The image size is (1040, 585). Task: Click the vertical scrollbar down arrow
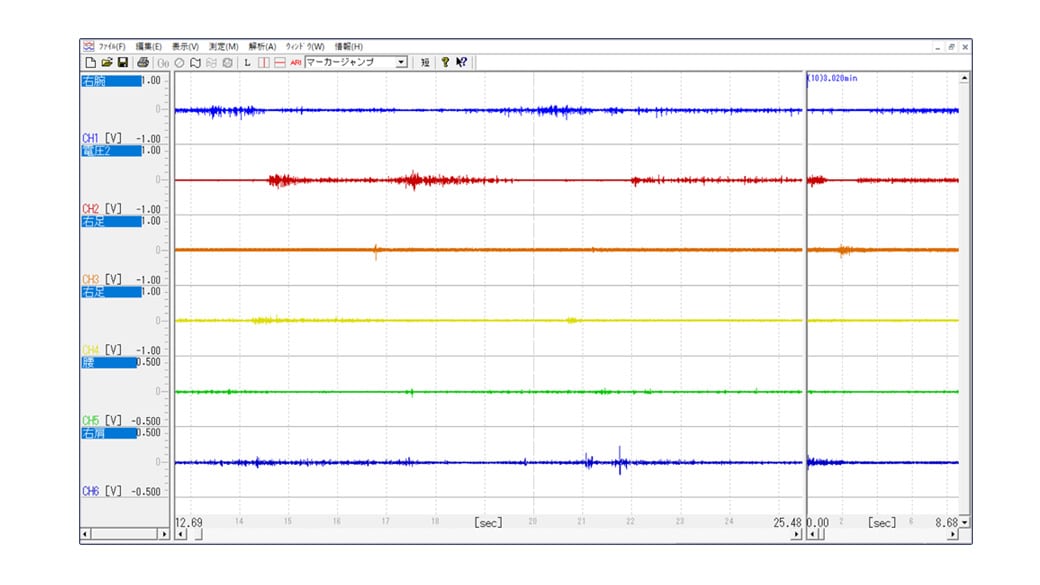pos(964,522)
